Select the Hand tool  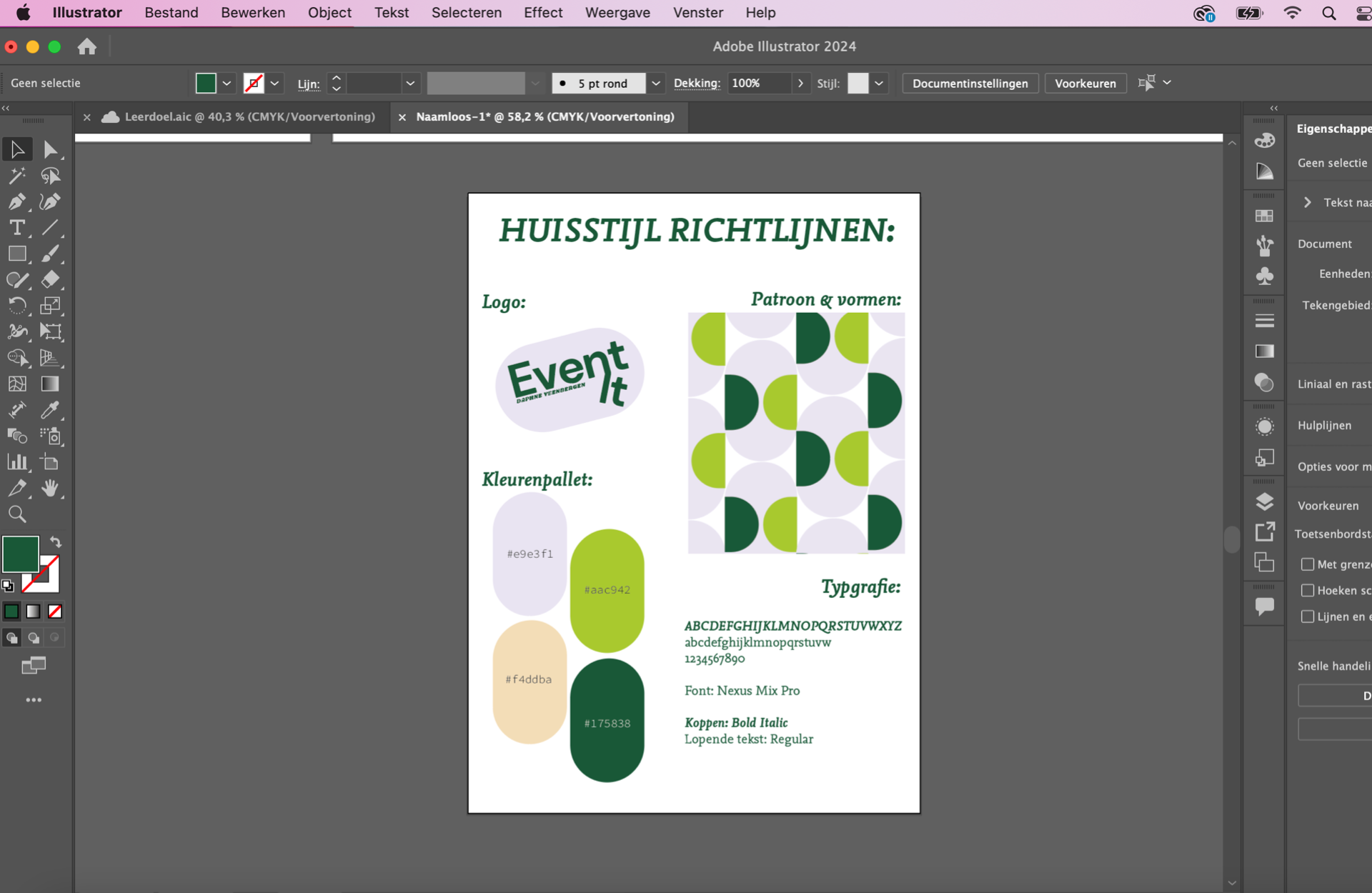pos(50,489)
